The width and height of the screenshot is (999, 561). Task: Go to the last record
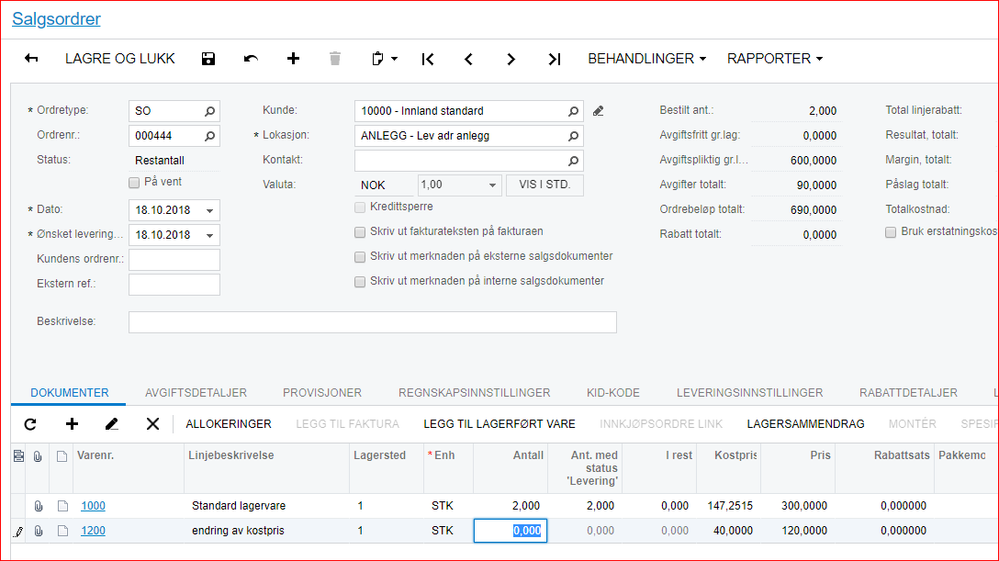[x=554, y=59]
